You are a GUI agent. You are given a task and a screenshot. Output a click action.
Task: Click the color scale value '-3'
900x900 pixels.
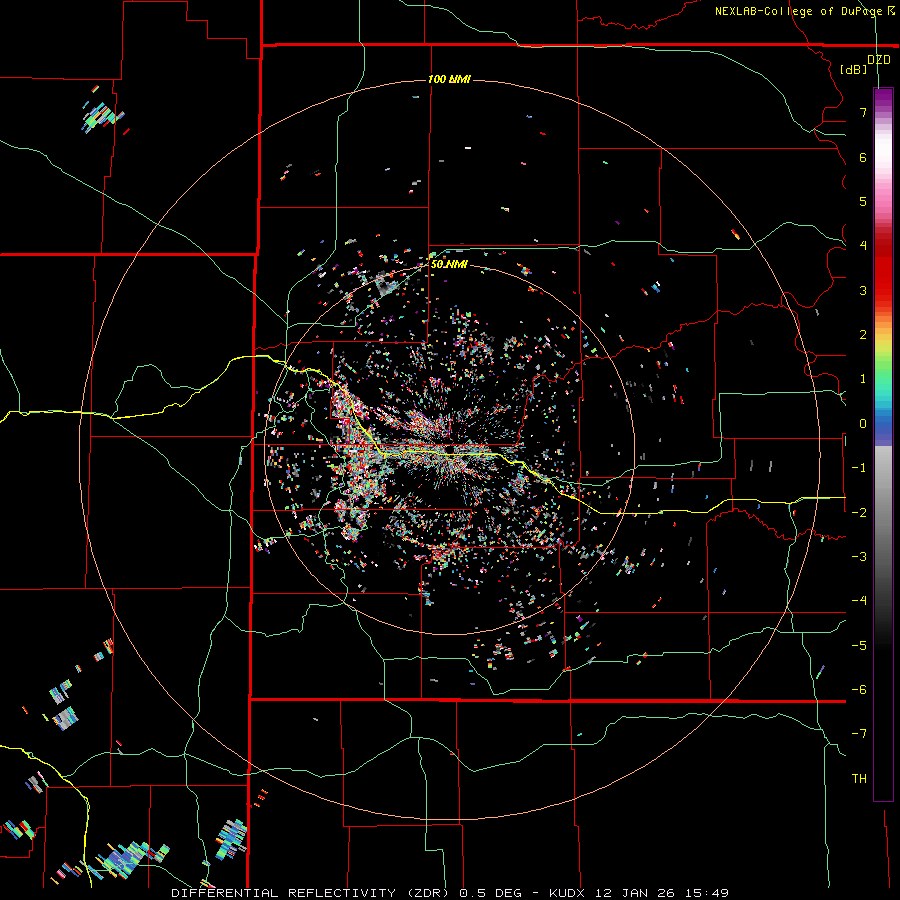click(859, 557)
